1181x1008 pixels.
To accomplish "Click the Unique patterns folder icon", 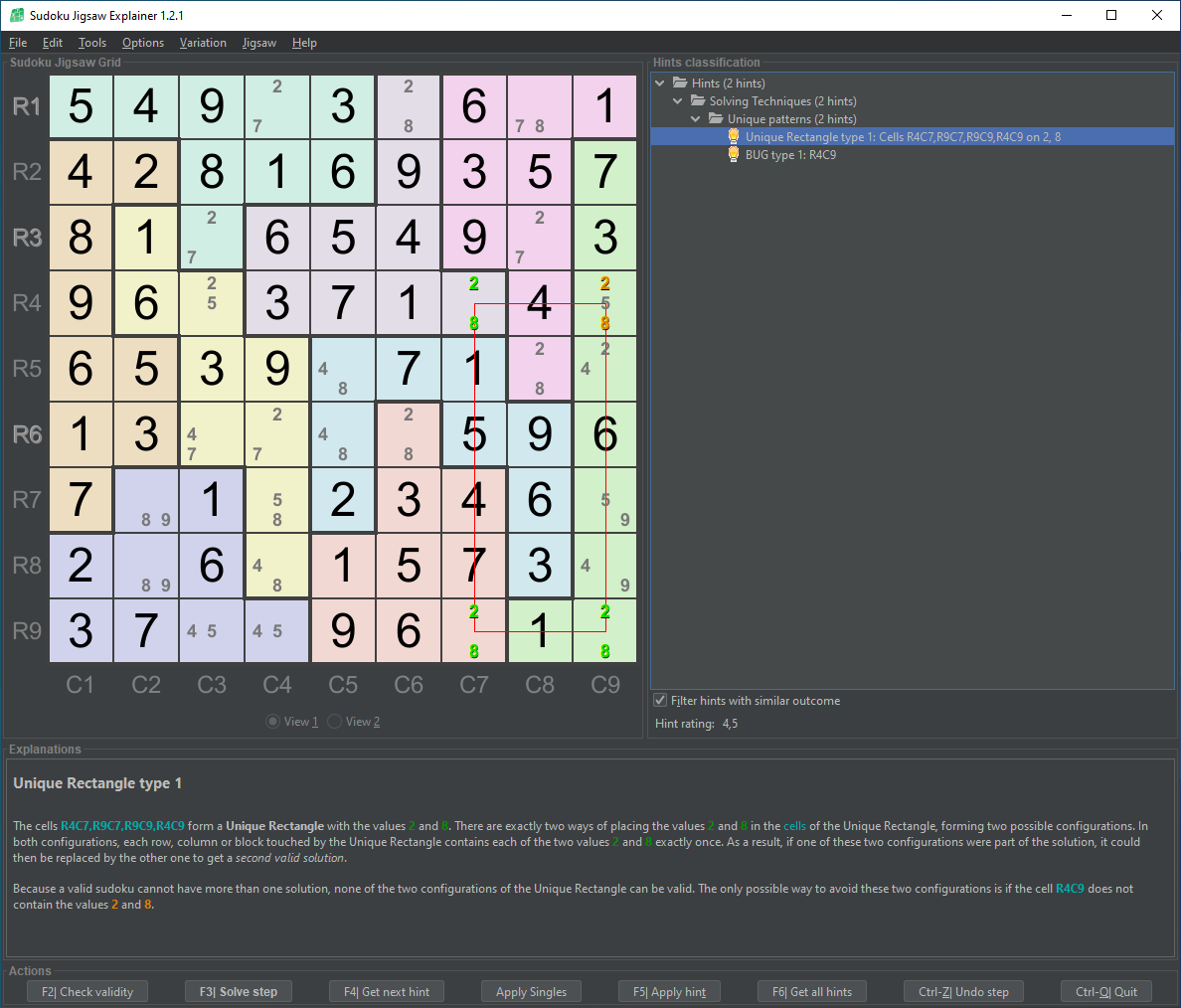I will [717, 119].
